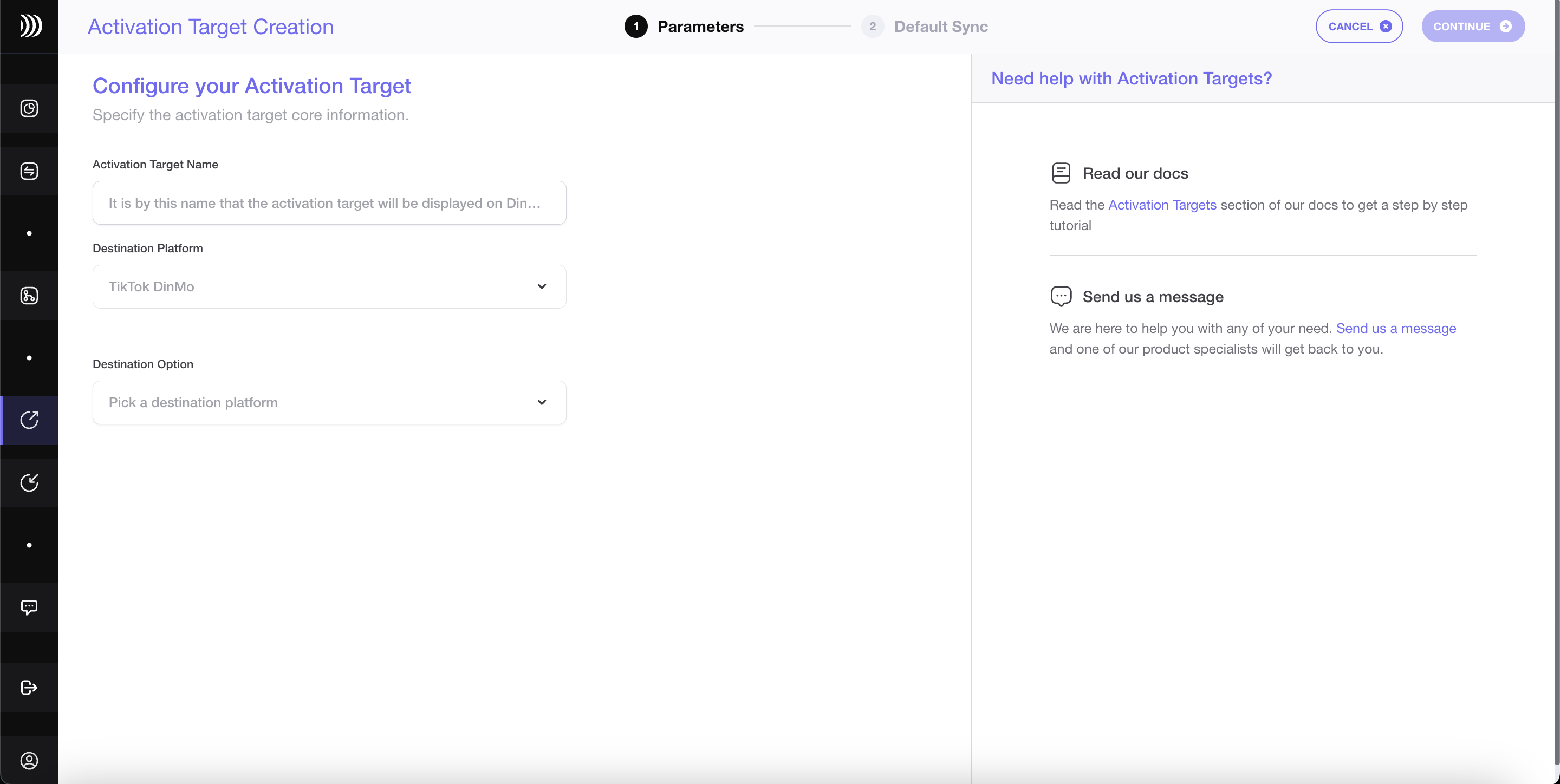Open the Destination Platform dropdown
Image resolution: width=1560 pixels, height=784 pixels.
[329, 286]
